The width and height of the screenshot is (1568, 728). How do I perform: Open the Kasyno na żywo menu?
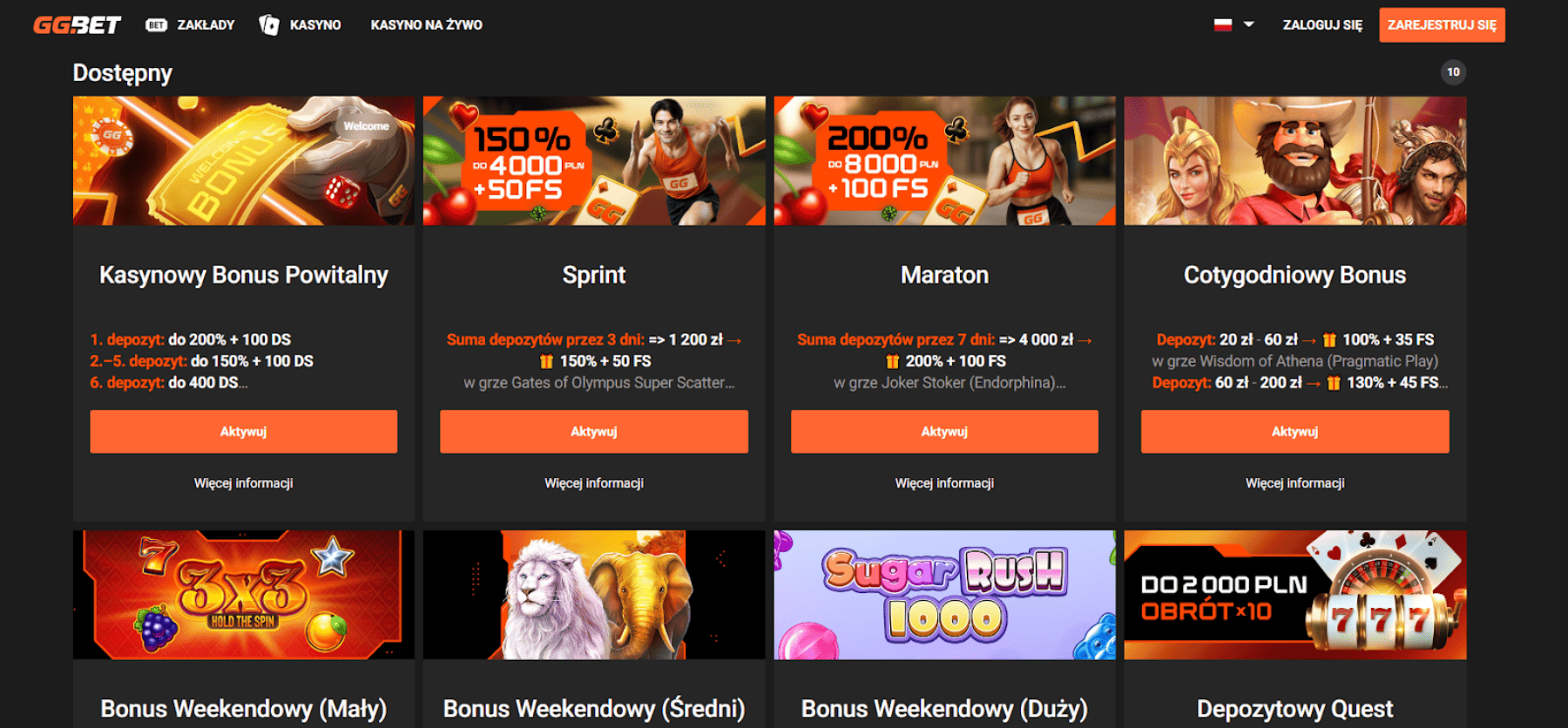click(426, 25)
